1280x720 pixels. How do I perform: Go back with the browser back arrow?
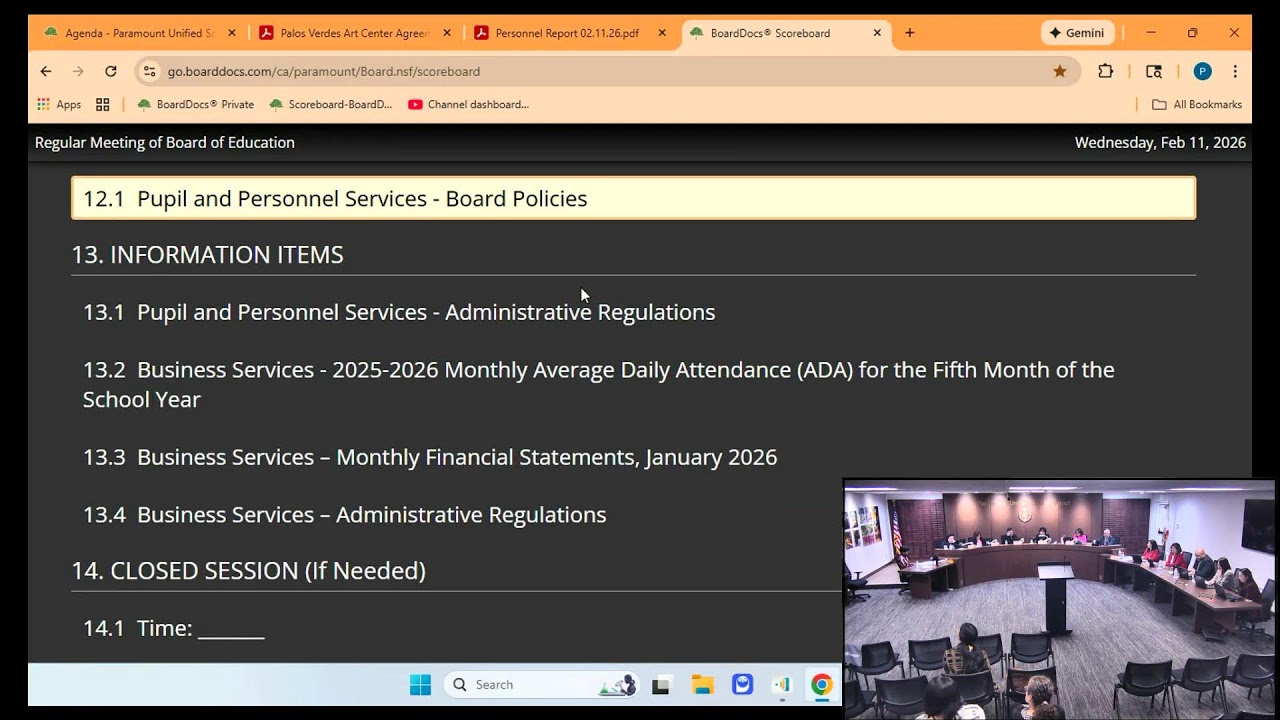[x=46, y=71]
